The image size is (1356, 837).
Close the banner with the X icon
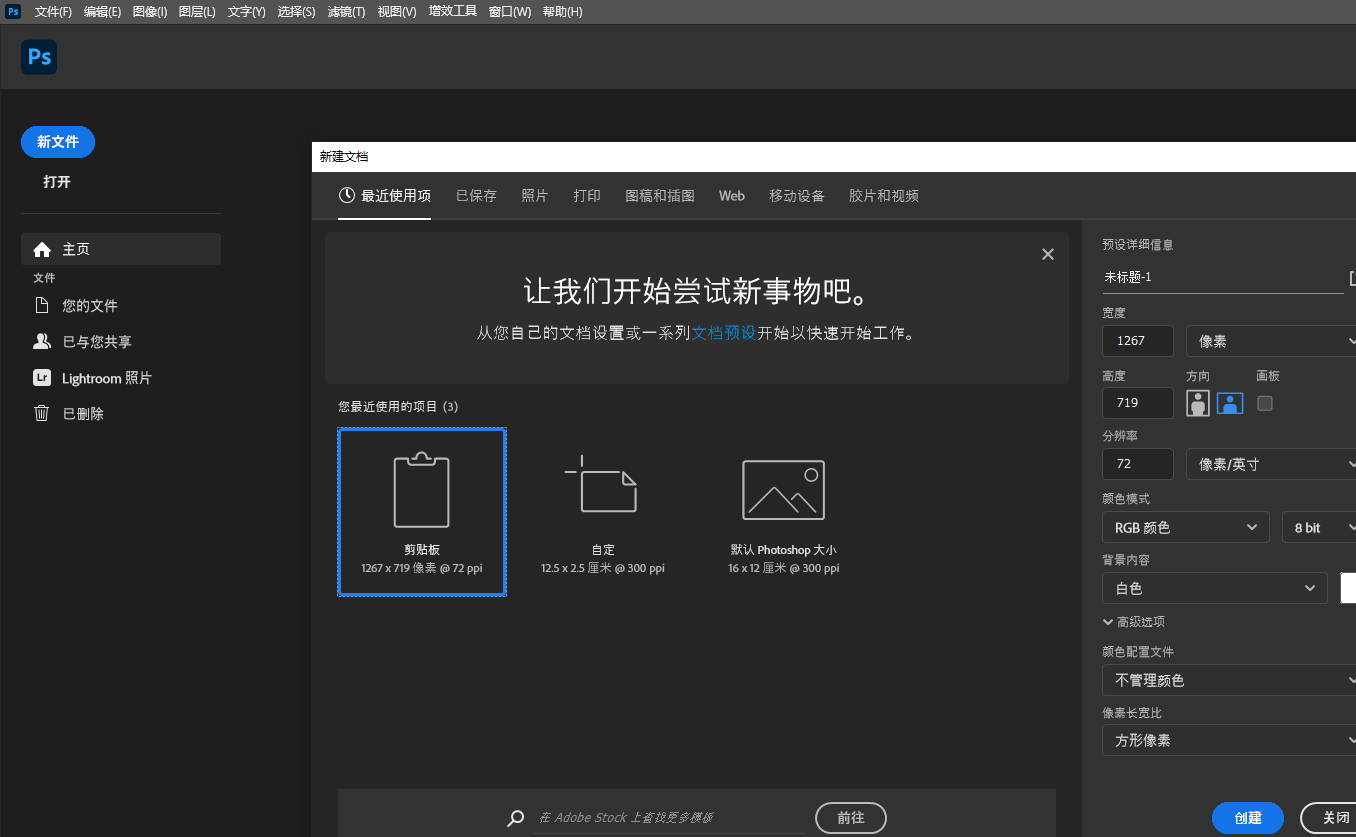1048,254
